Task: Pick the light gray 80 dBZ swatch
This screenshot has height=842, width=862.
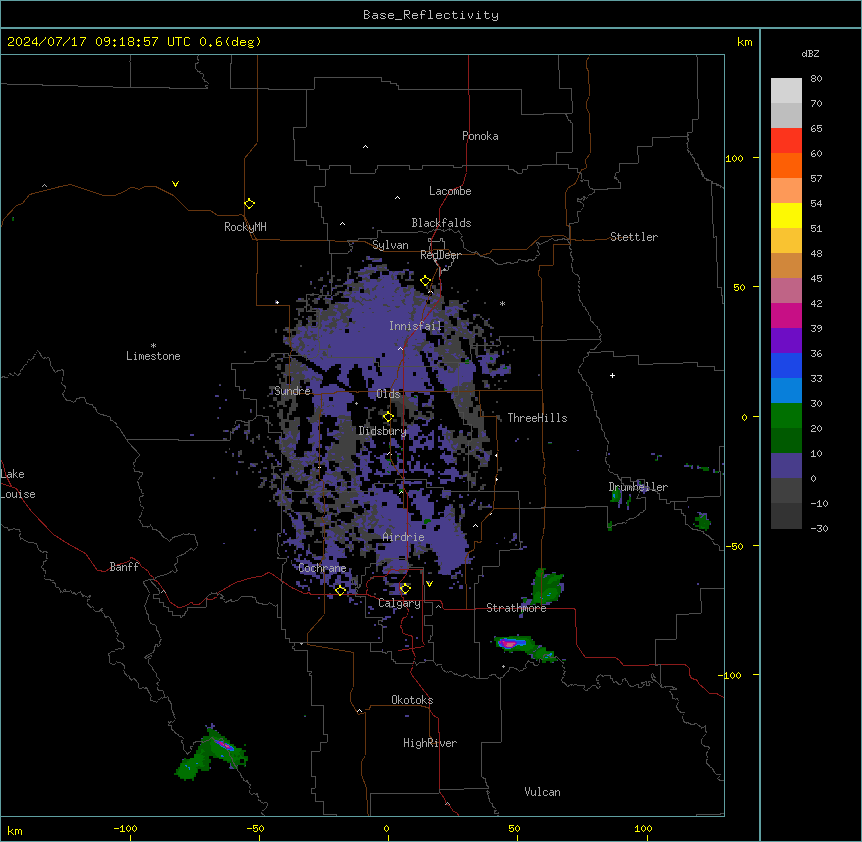Action: tap(786, 91)
